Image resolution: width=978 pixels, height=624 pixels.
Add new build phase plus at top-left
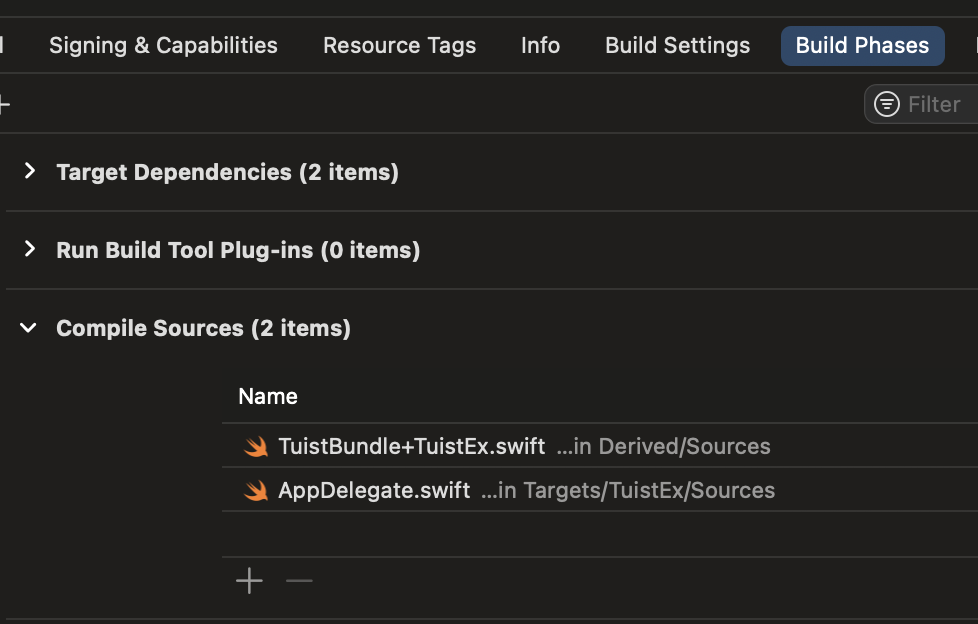coord(4,104)
